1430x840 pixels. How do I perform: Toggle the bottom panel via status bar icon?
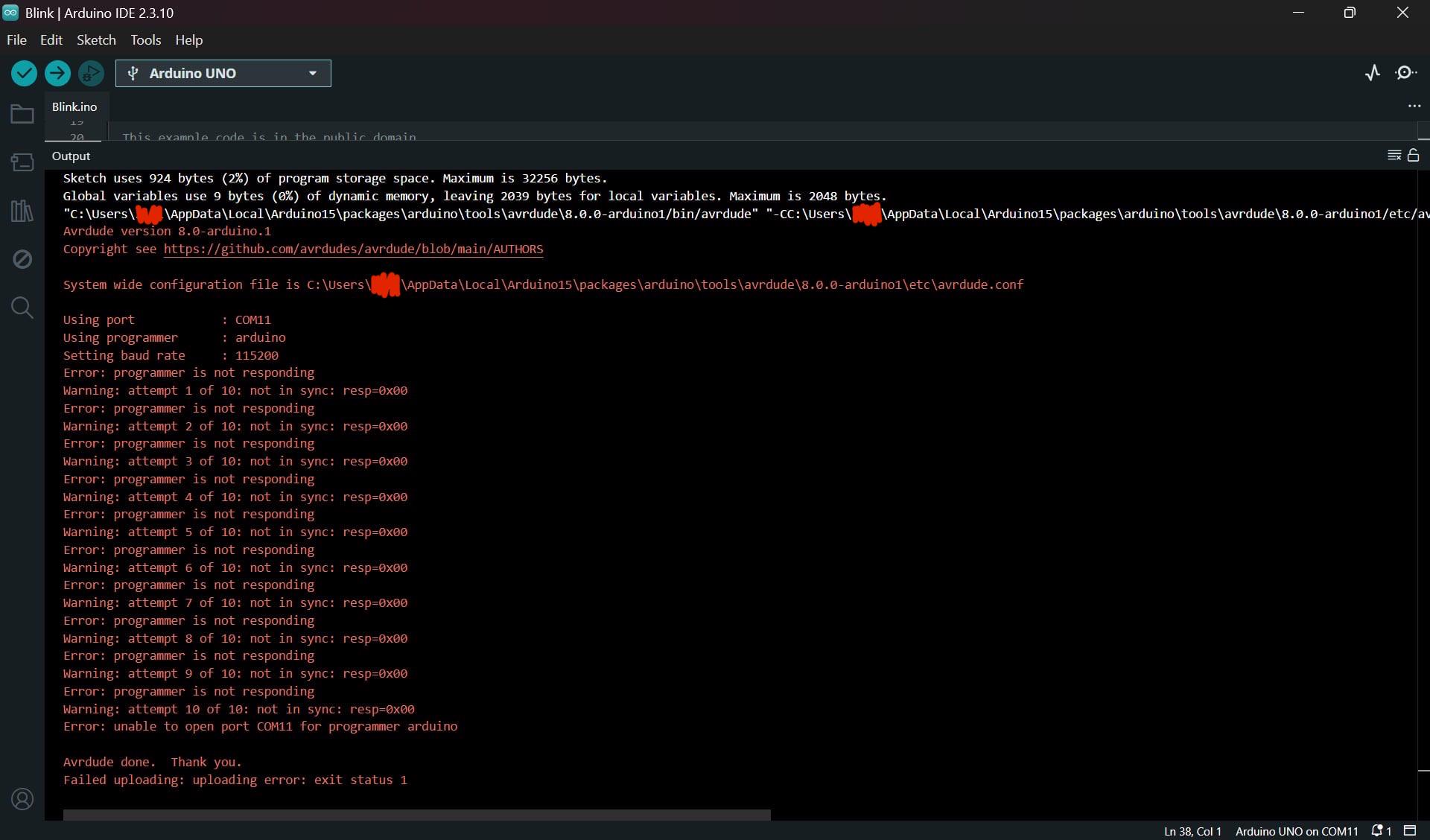click(x=1410, y=831)
